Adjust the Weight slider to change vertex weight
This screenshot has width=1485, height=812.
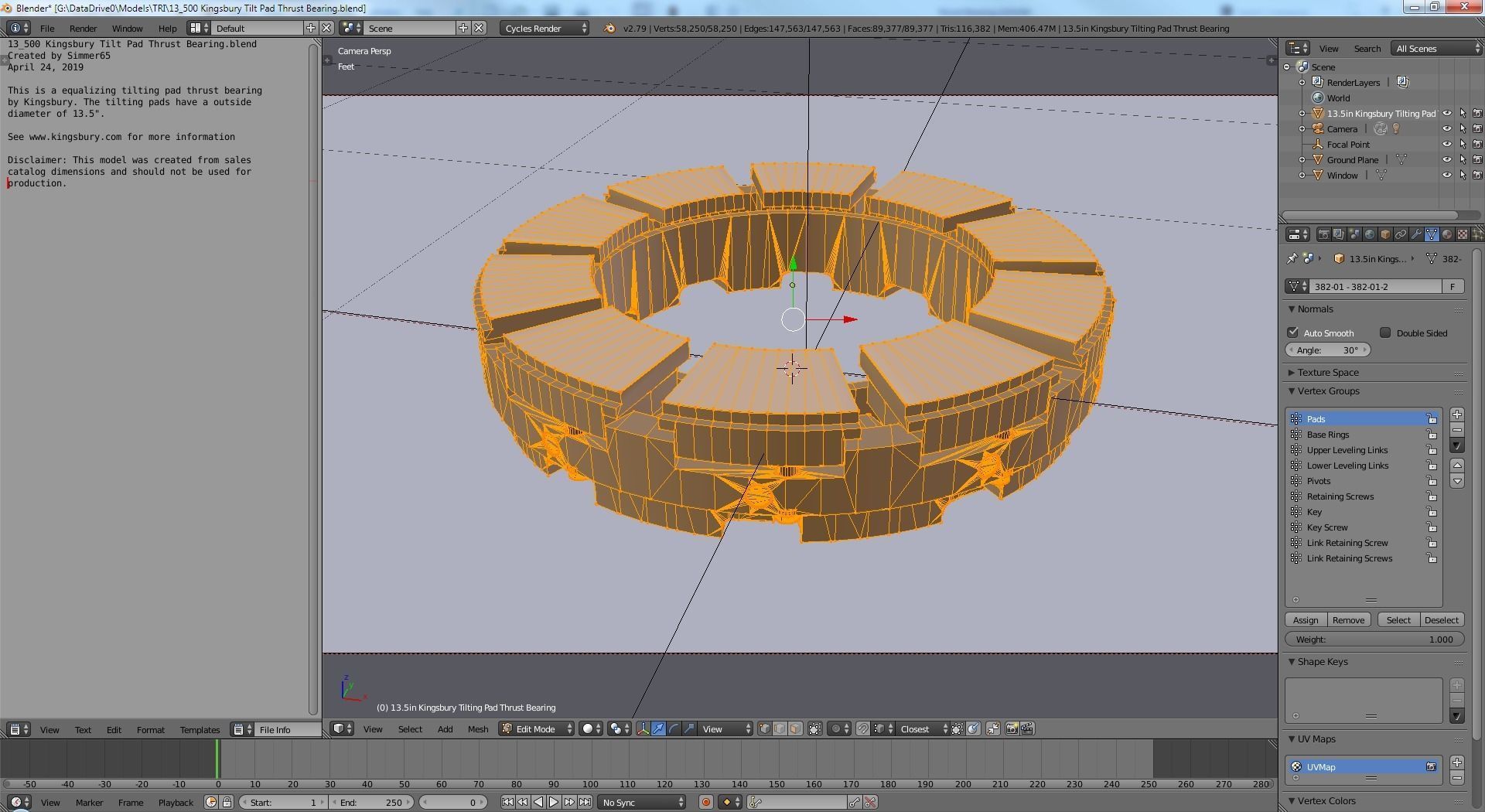click(x=1374, y=639)
